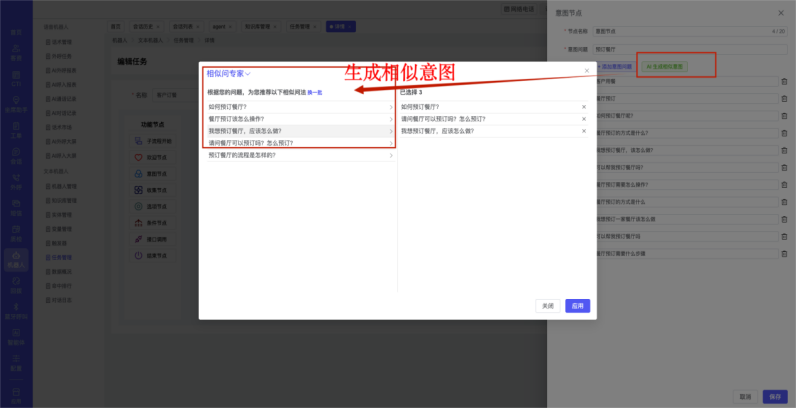Click 换一批 to refresh suggestions
796x408 pixels.
(314, 92)
